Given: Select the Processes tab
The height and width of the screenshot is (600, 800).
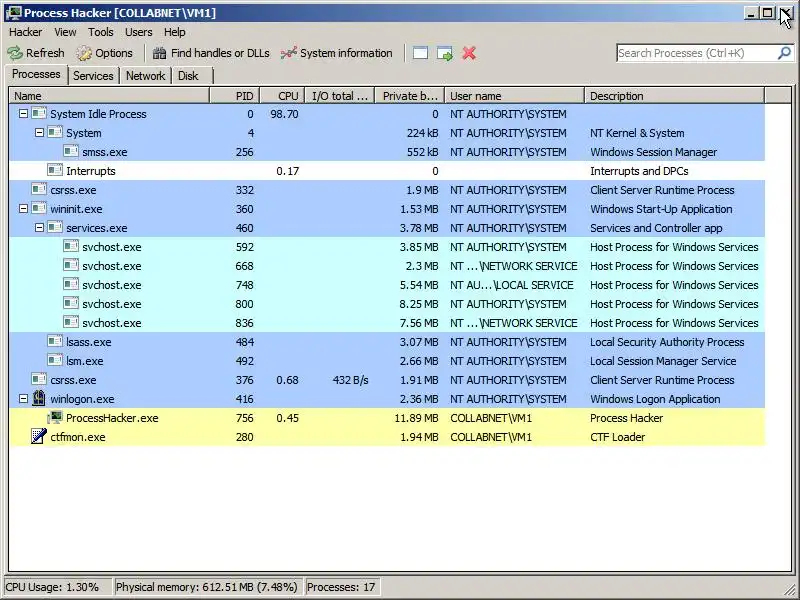Looking at the screenshot, I should (x=36, y=74).
